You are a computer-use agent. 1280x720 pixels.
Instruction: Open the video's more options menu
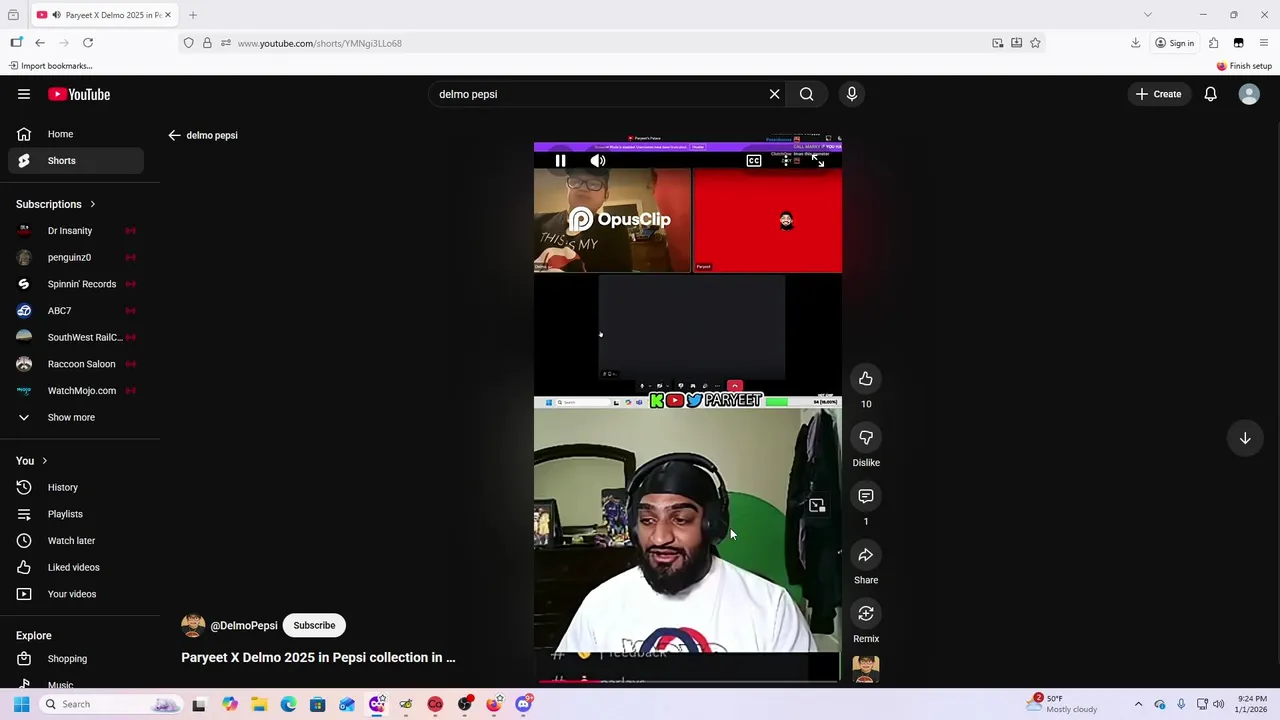pyautogui.click(x=787, y=161)
